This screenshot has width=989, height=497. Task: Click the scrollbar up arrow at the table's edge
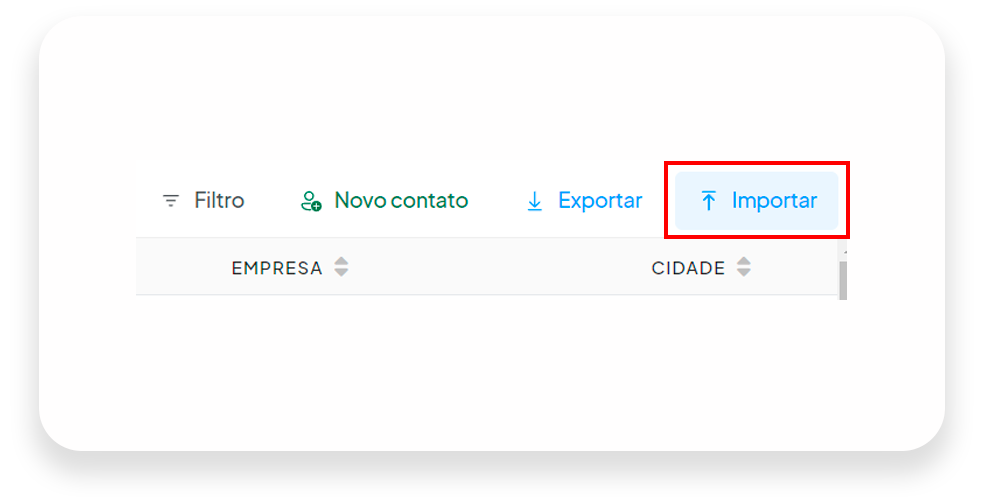pyautogui.click(x=843, y=252)
